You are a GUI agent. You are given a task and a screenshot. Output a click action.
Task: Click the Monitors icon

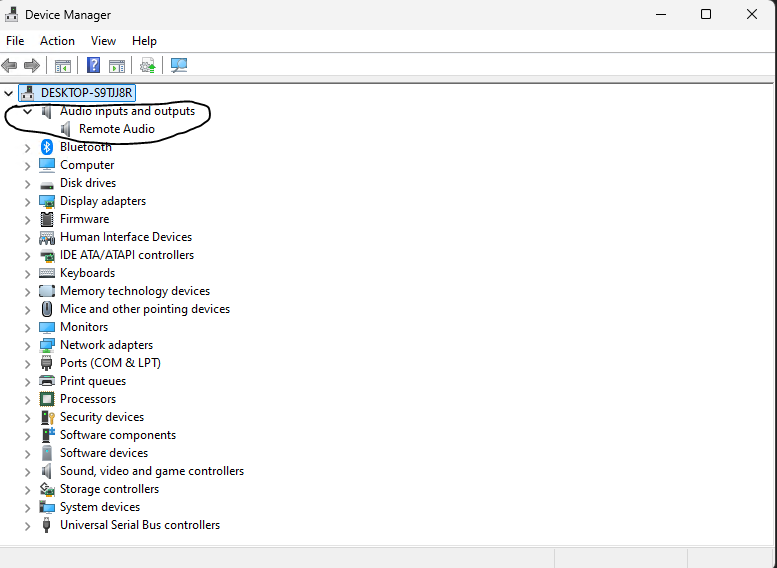(47, 327)
